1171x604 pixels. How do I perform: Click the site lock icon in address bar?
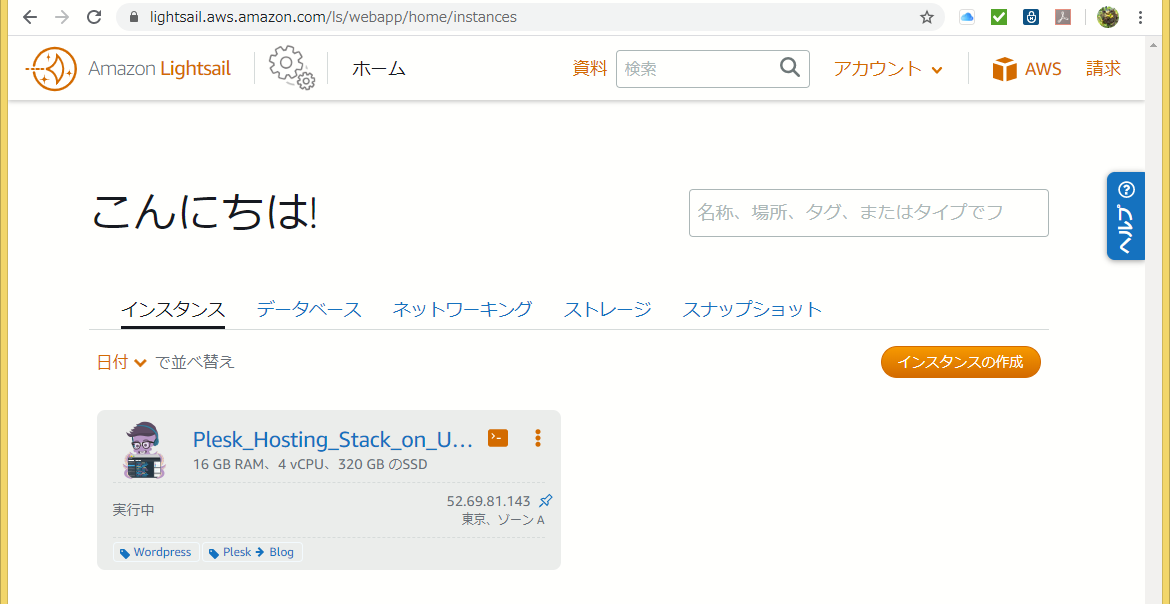pyautogui.click(x=134, y=17)
